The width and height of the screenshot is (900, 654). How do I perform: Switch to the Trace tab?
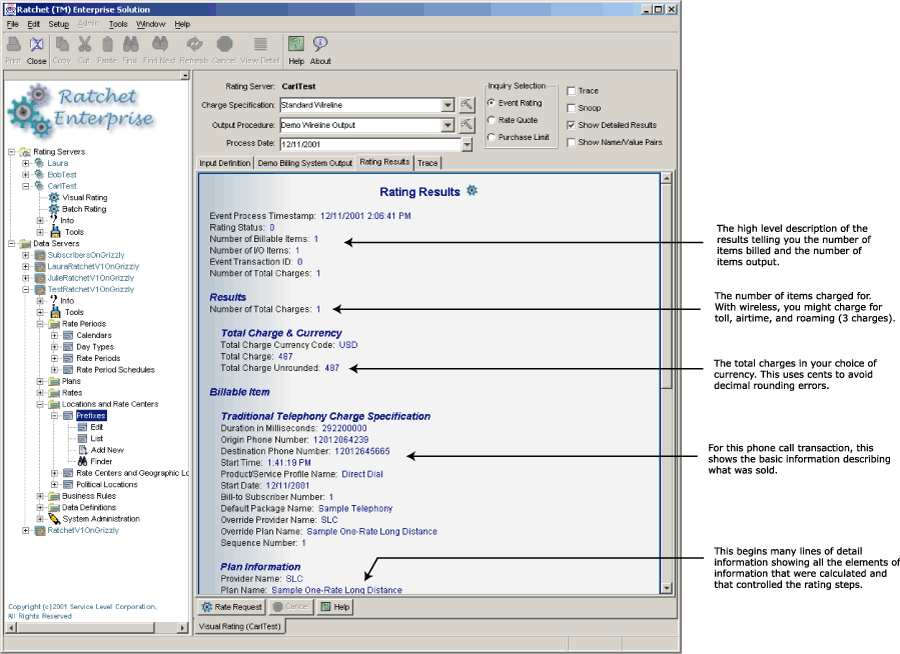click(x=428, y=163)
